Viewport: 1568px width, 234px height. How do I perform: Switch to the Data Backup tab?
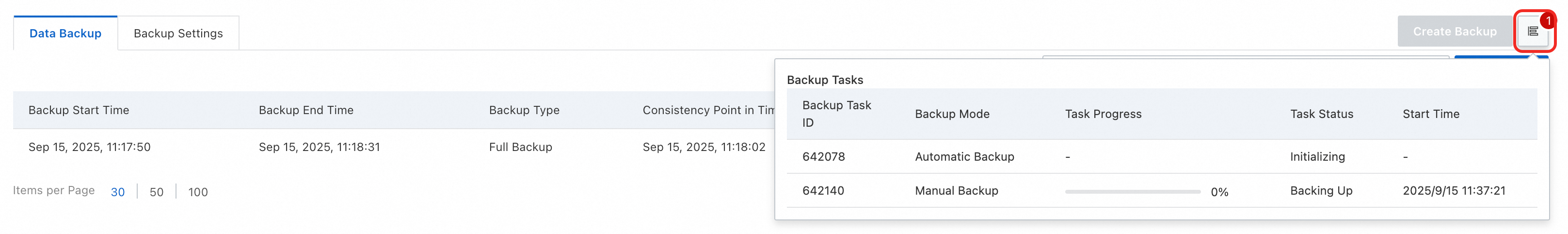(x=65, y=33)
